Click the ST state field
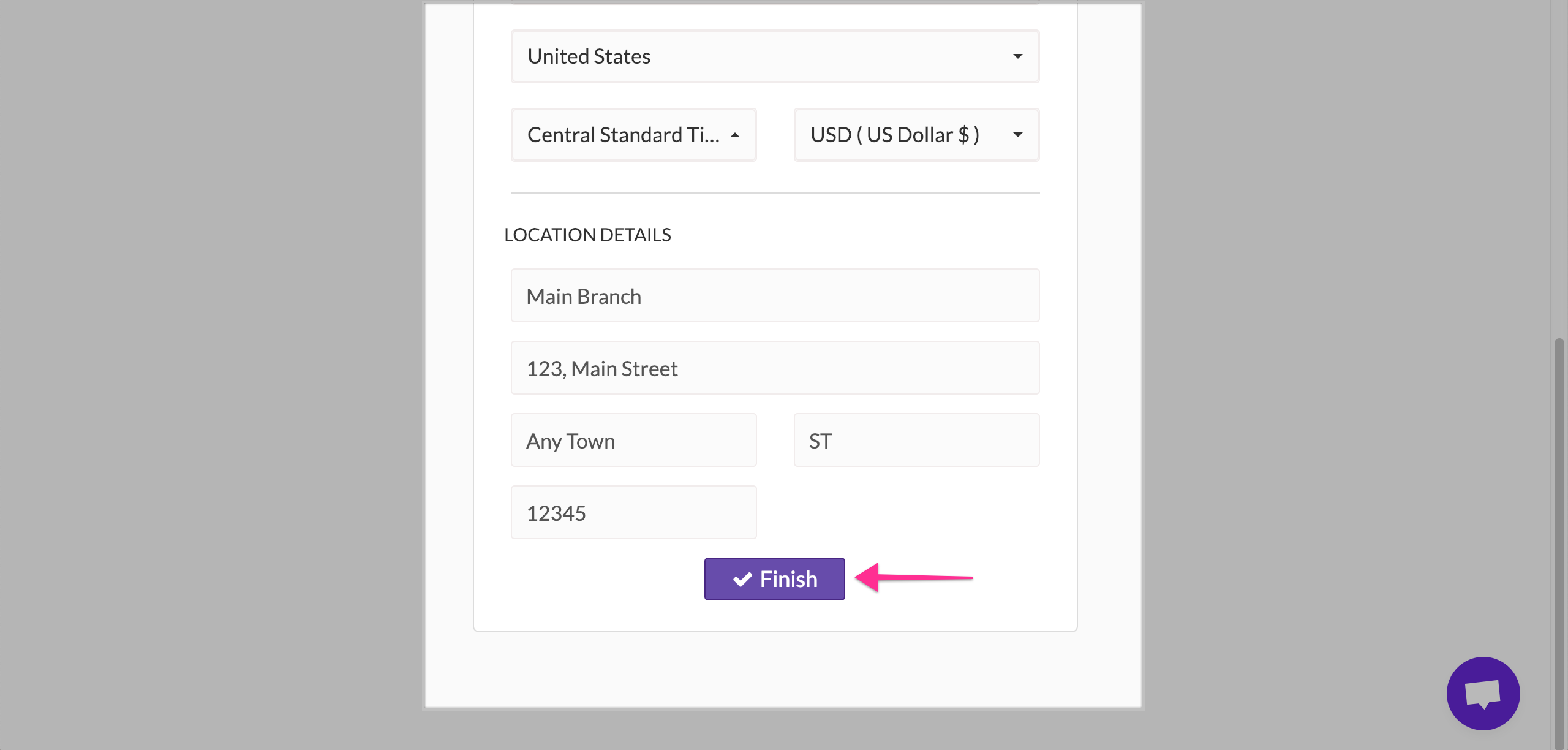Screen dimensions: 1568x750 916,441
